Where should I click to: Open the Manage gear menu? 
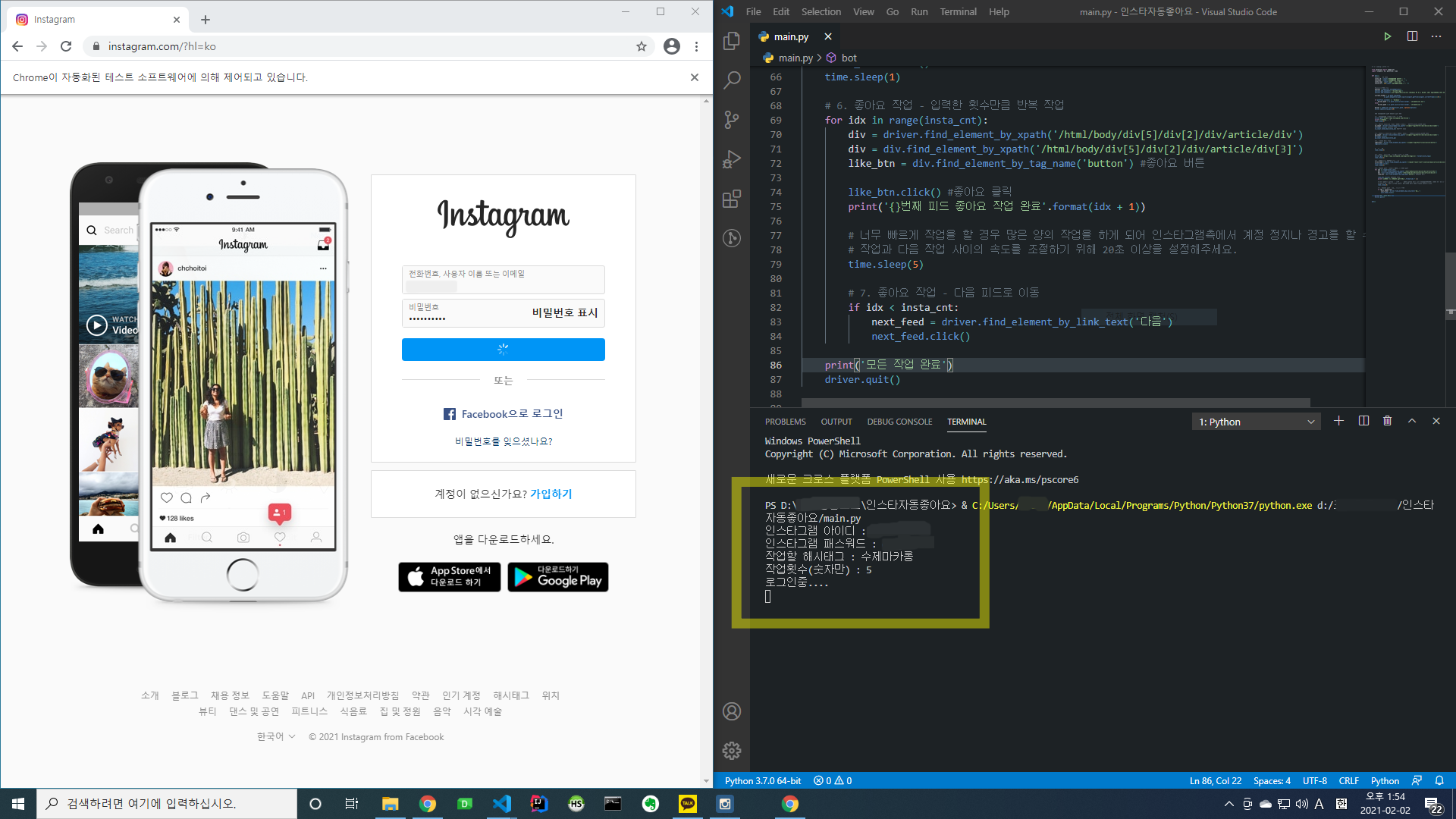tap(732, 751)
